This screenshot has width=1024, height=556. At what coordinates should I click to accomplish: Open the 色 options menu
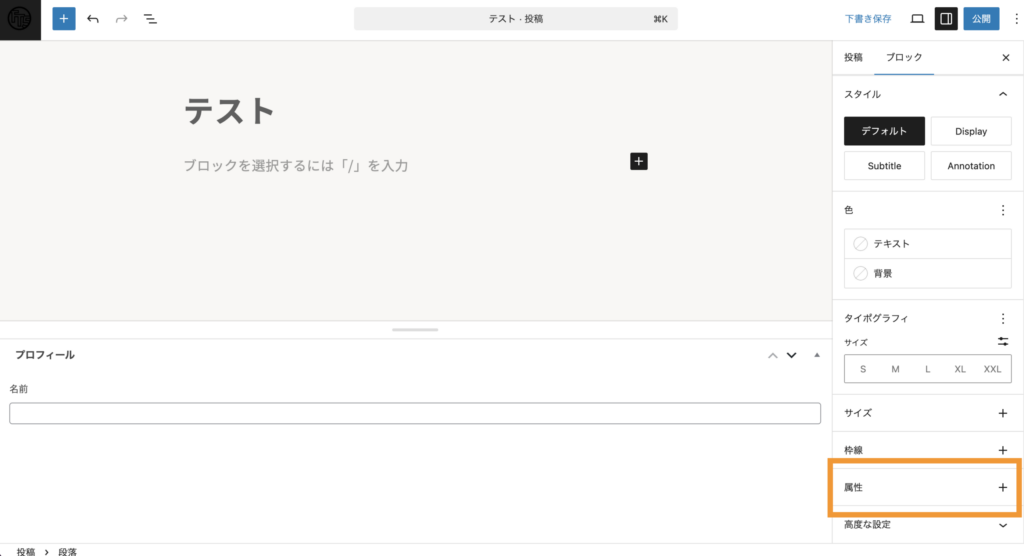tap(1002, 210)
